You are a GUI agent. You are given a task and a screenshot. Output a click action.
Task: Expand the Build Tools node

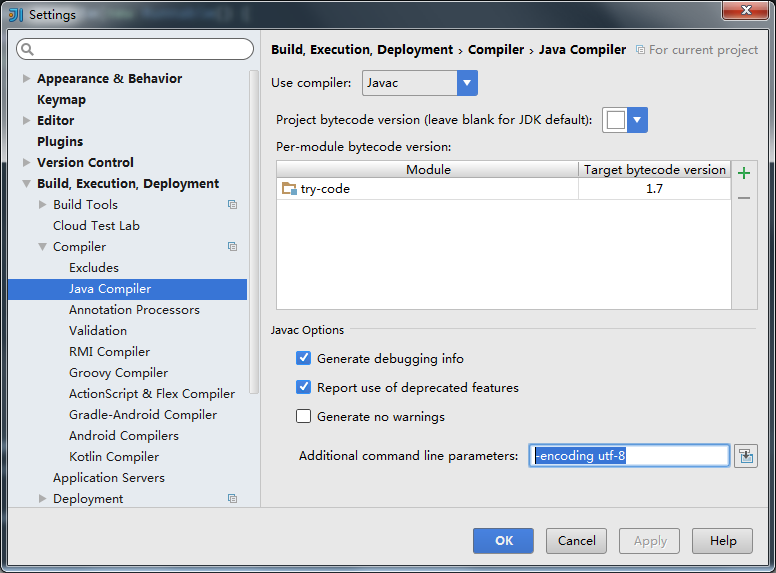pyautogui.click(x=43, y=204)
